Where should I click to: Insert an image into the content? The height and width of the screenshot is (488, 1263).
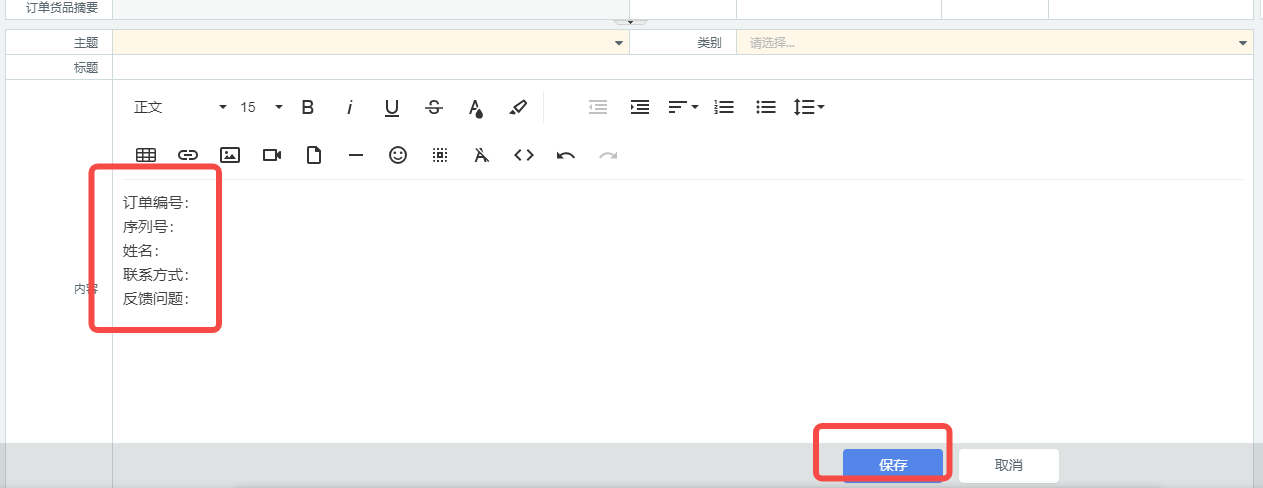[x=230, y=155]
